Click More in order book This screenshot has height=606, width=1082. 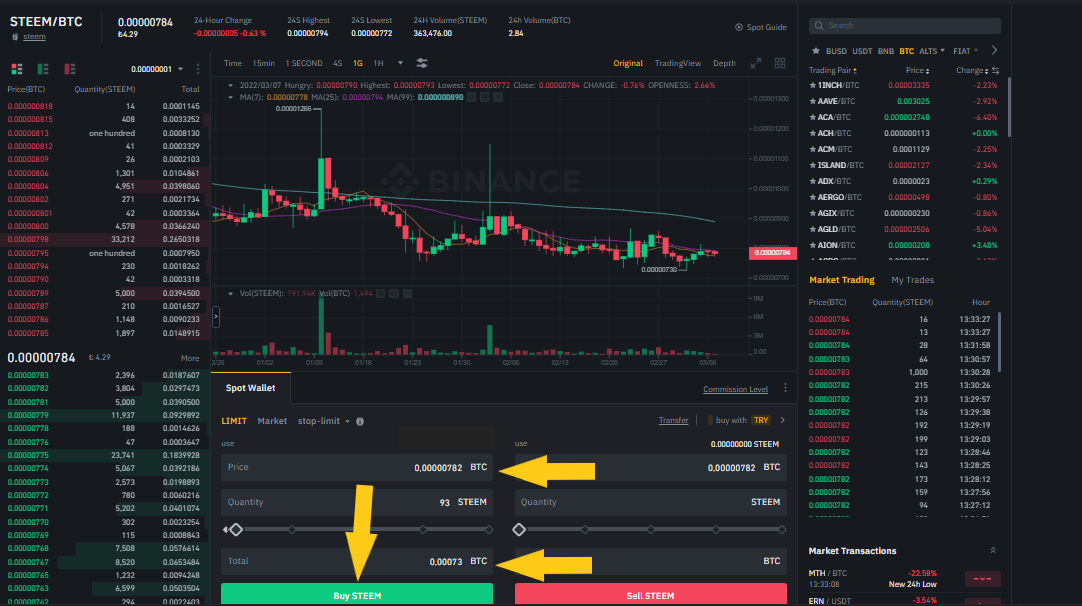click(x=190, y=358)
